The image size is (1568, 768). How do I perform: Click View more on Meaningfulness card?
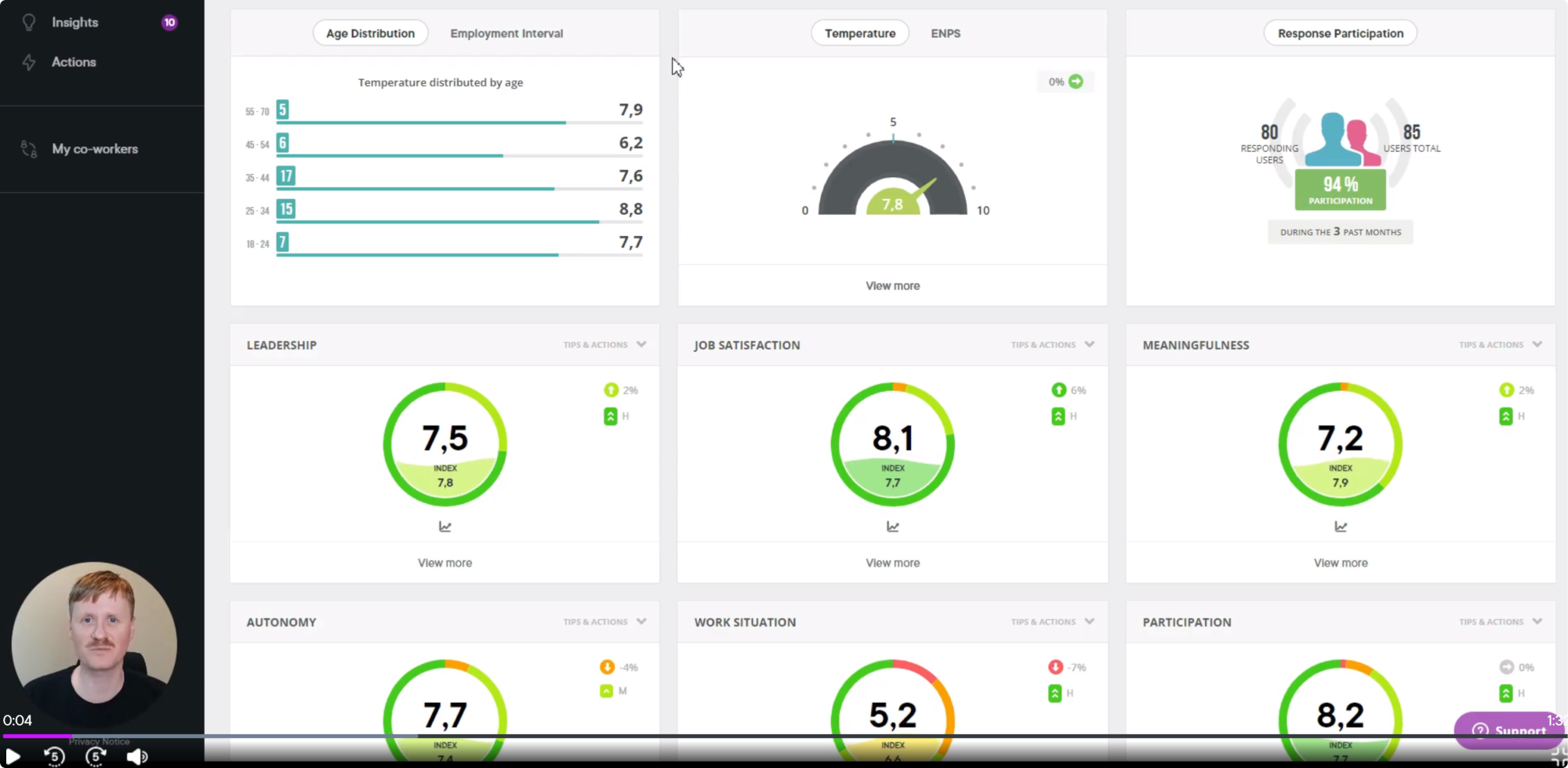pyautogui.click(x=1341, y=563)
